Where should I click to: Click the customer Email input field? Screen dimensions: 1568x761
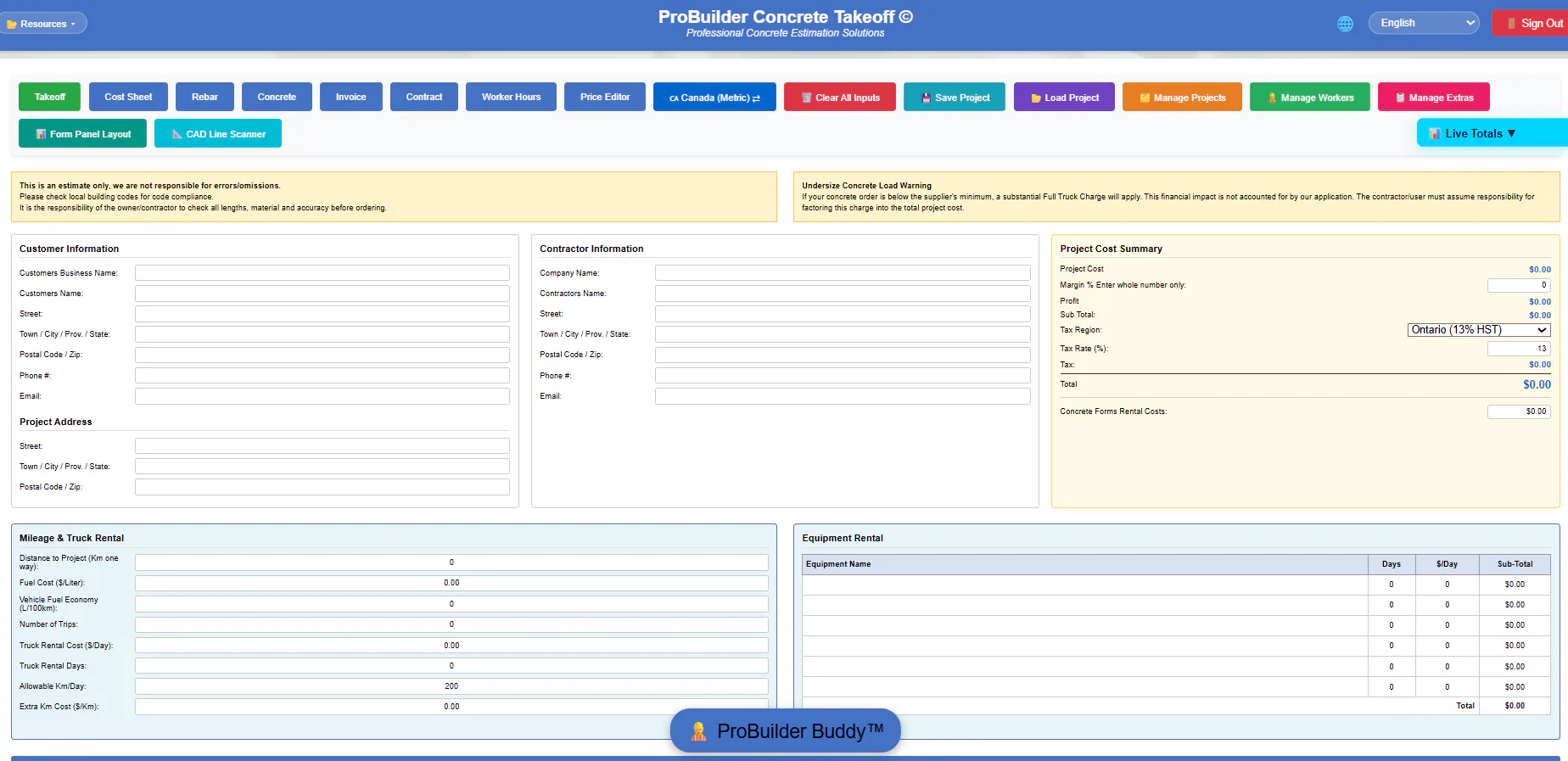tap(322, 396)
